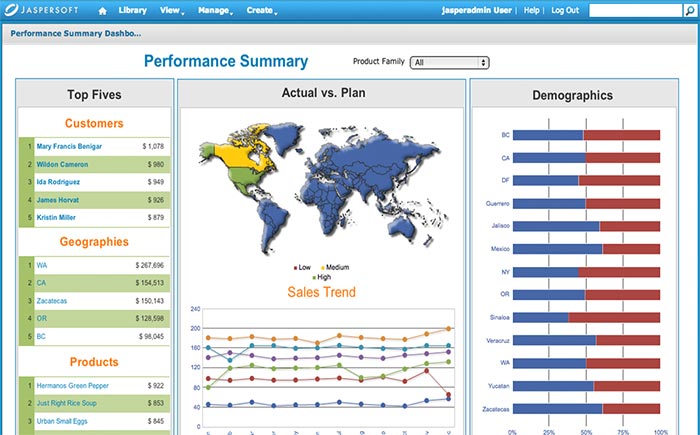Click the $ 922 product amount
Image resolution: width=700 pixels, height=435 pixels.
(156, 385)
